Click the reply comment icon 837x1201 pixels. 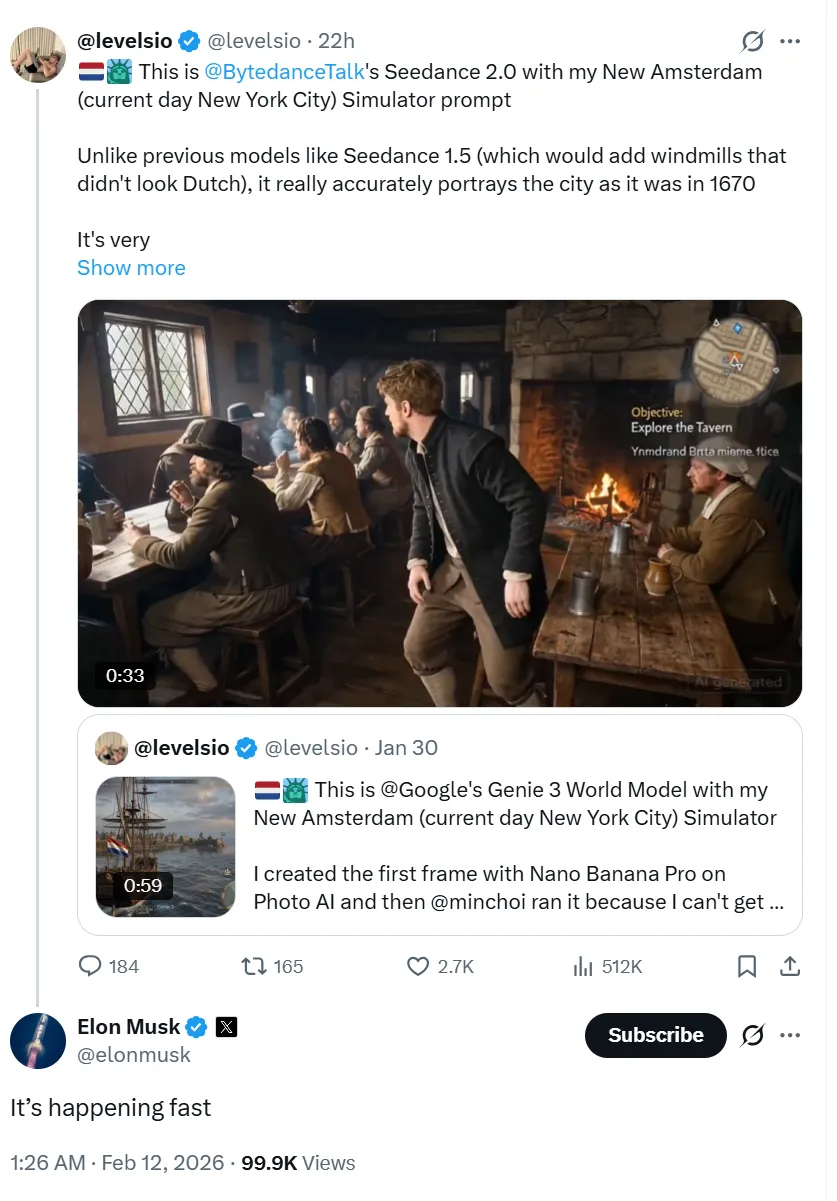(x=91, y=966)
